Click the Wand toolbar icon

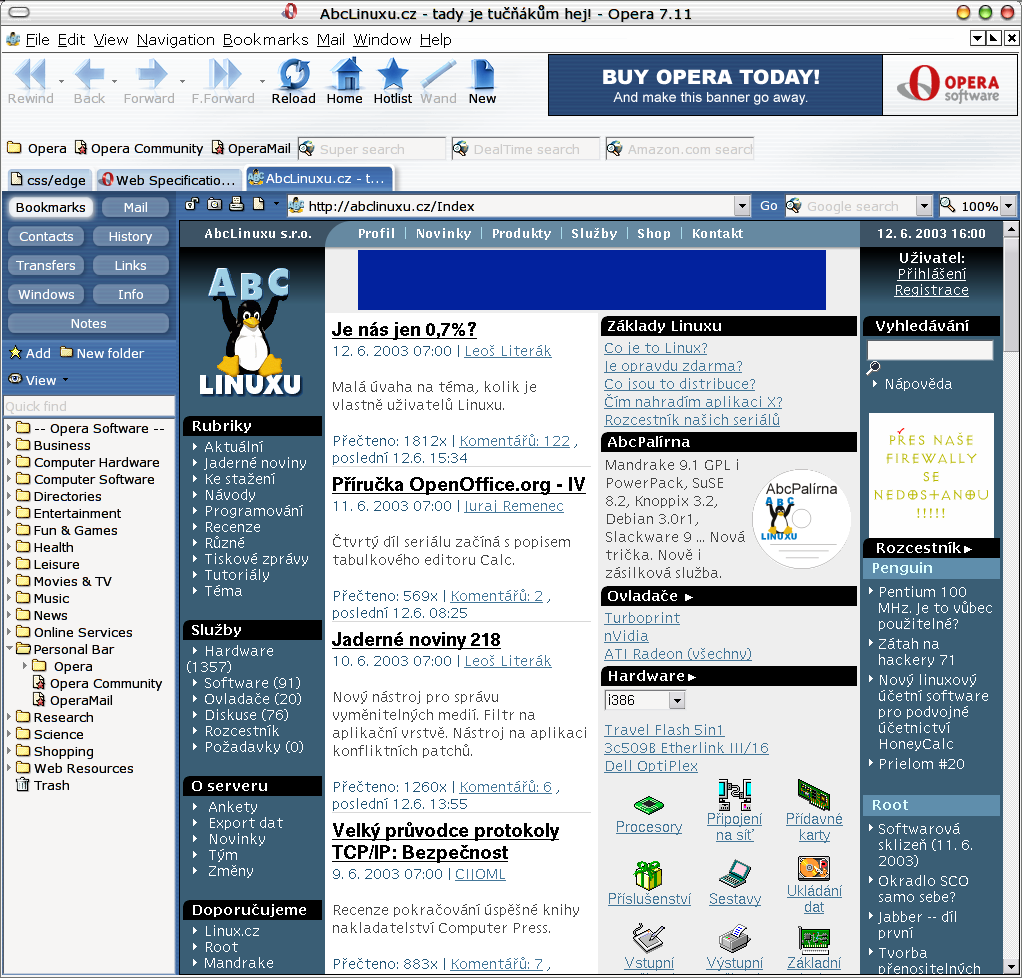coord(438,74)
